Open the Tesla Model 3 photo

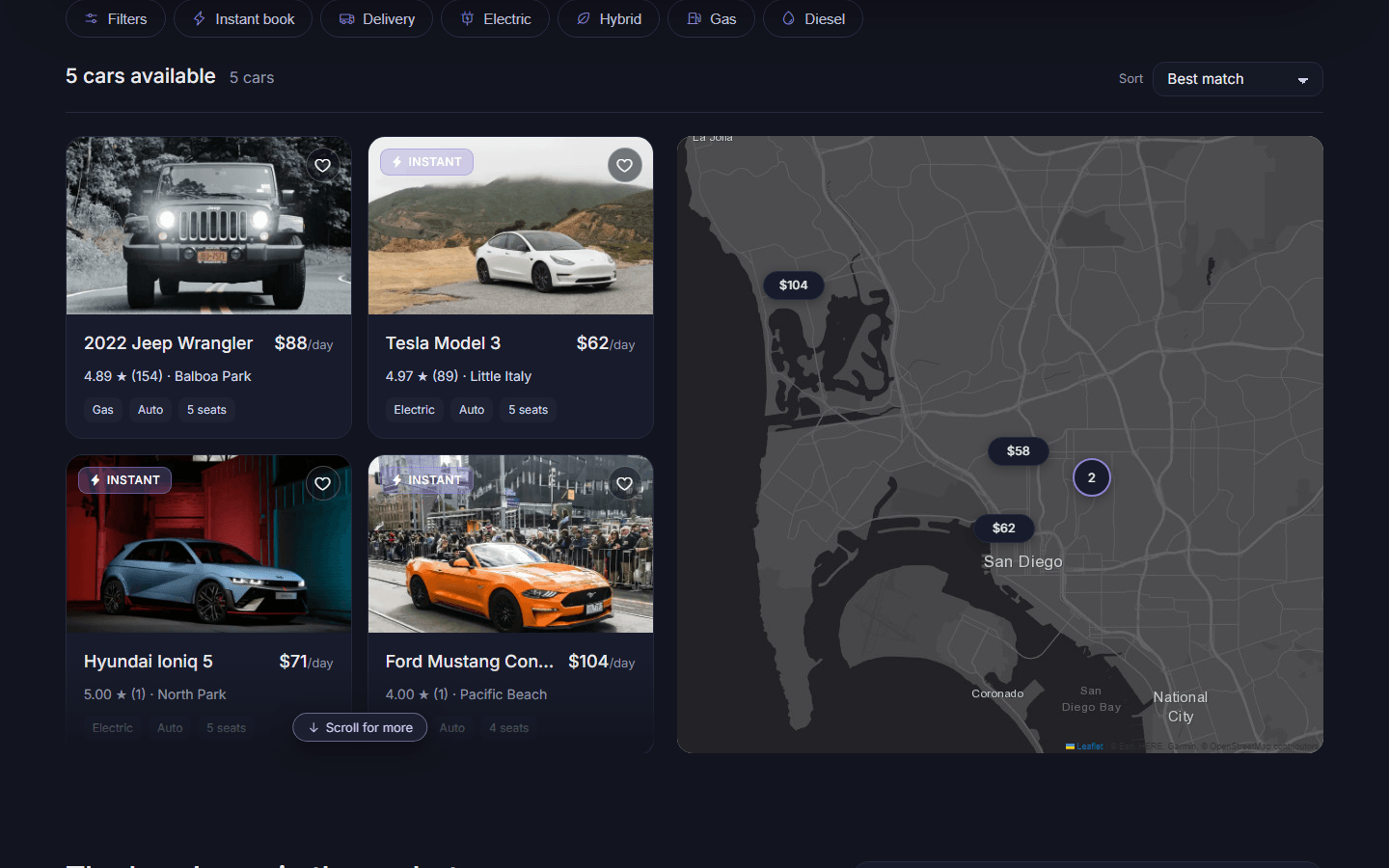(510, 226)
